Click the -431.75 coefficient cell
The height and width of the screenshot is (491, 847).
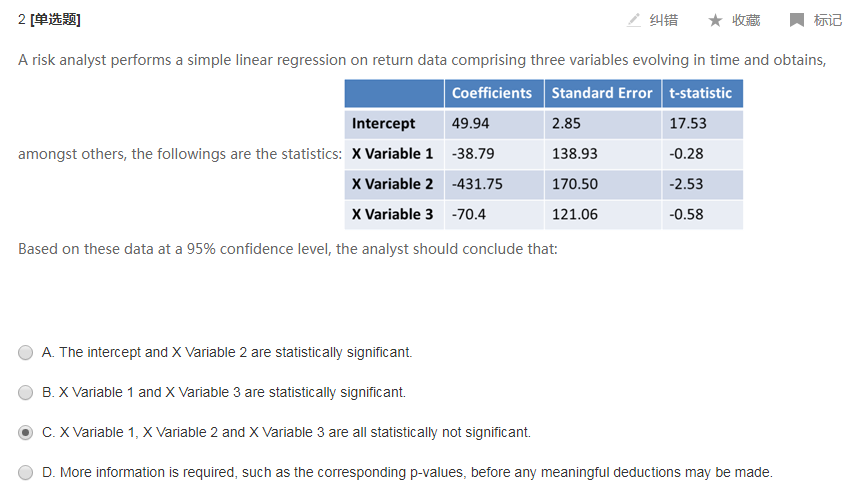(477, 184)
